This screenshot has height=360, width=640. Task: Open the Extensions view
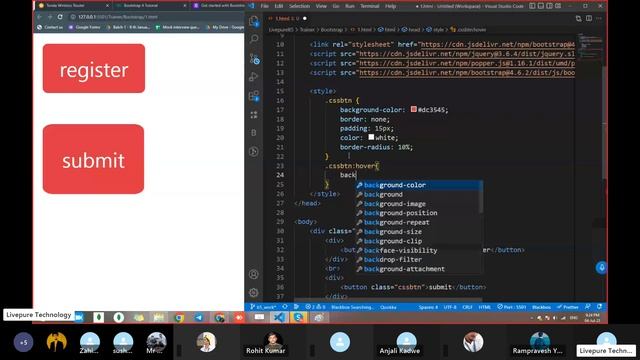coord(254,96)
